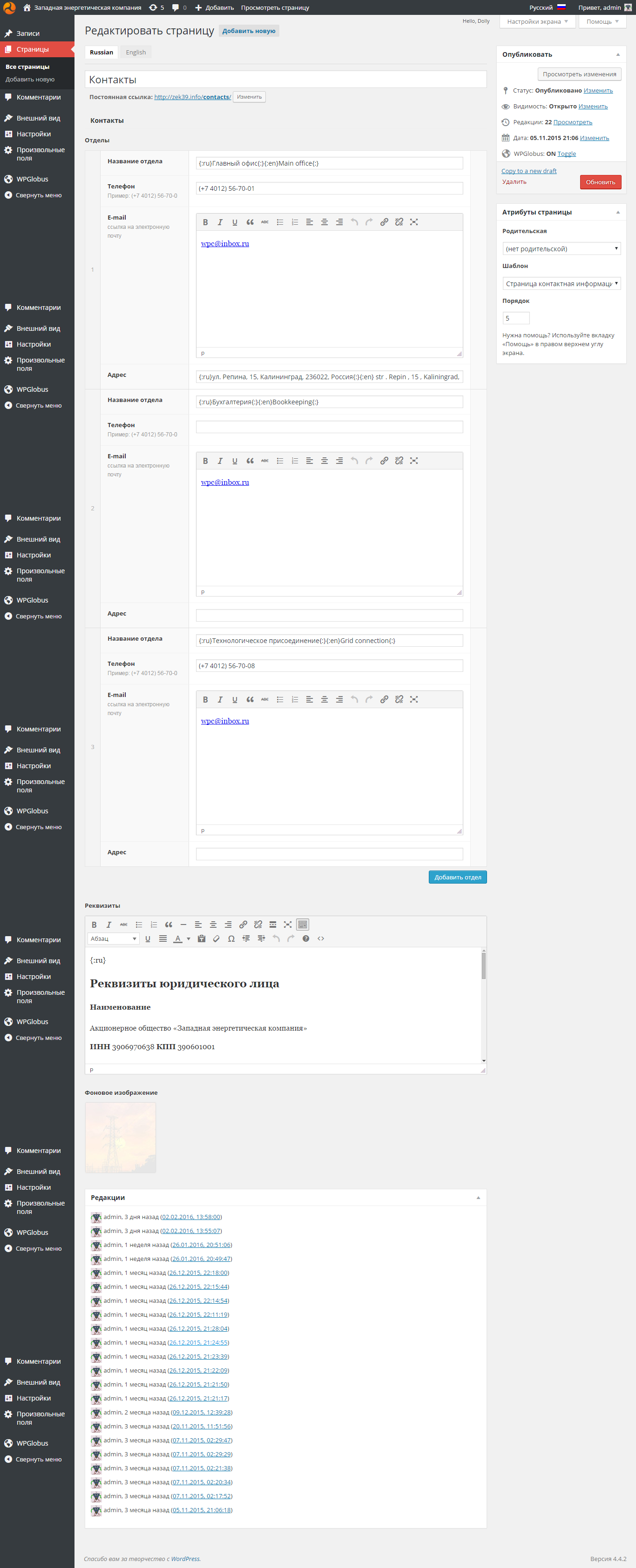The height and width of the screenshot is (1568, 636).
Task: Apply strikethrough in department 3 E-mail editor
Action: point(264,699)
